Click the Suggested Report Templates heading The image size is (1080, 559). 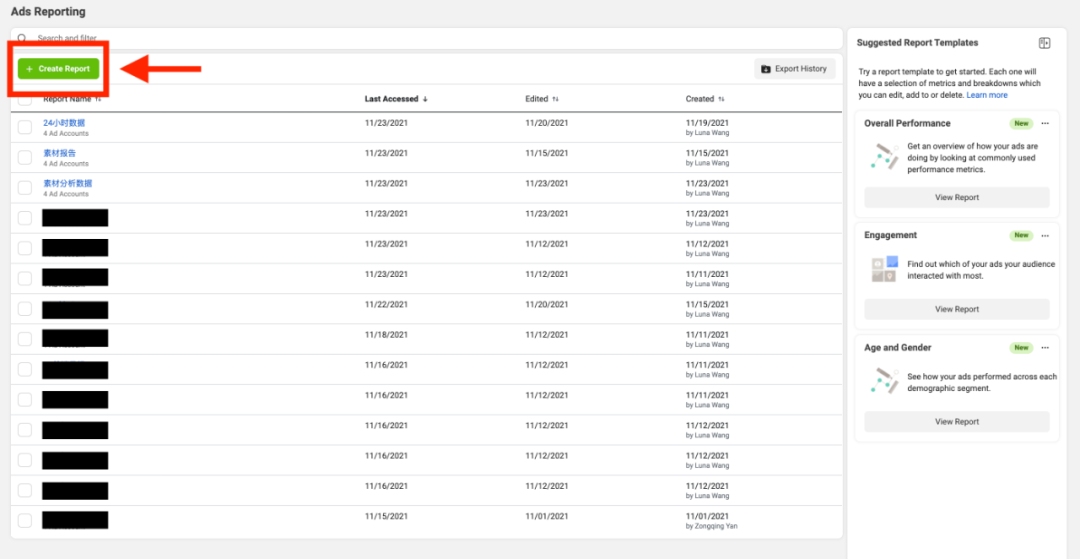click(x=917, y=43)
